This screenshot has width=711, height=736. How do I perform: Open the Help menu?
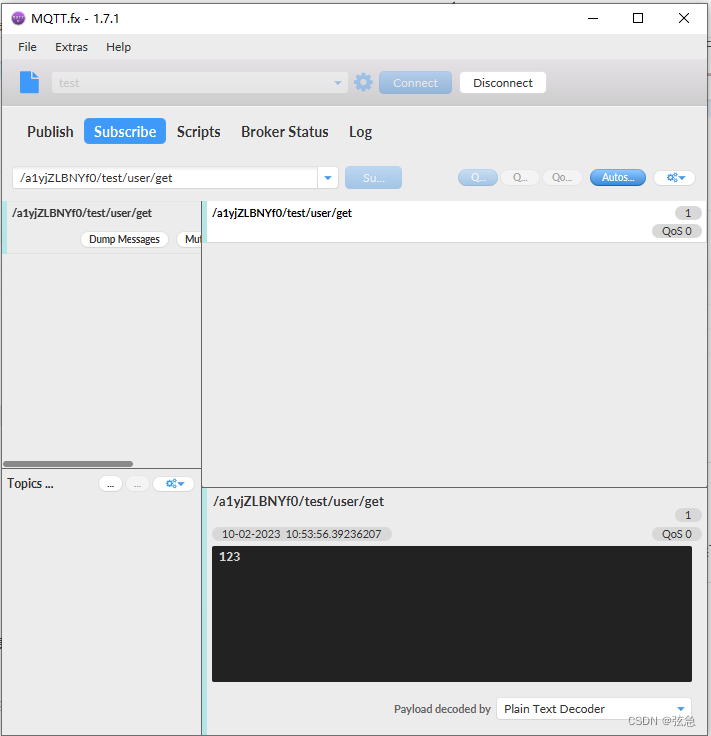[x=118, y=47]
